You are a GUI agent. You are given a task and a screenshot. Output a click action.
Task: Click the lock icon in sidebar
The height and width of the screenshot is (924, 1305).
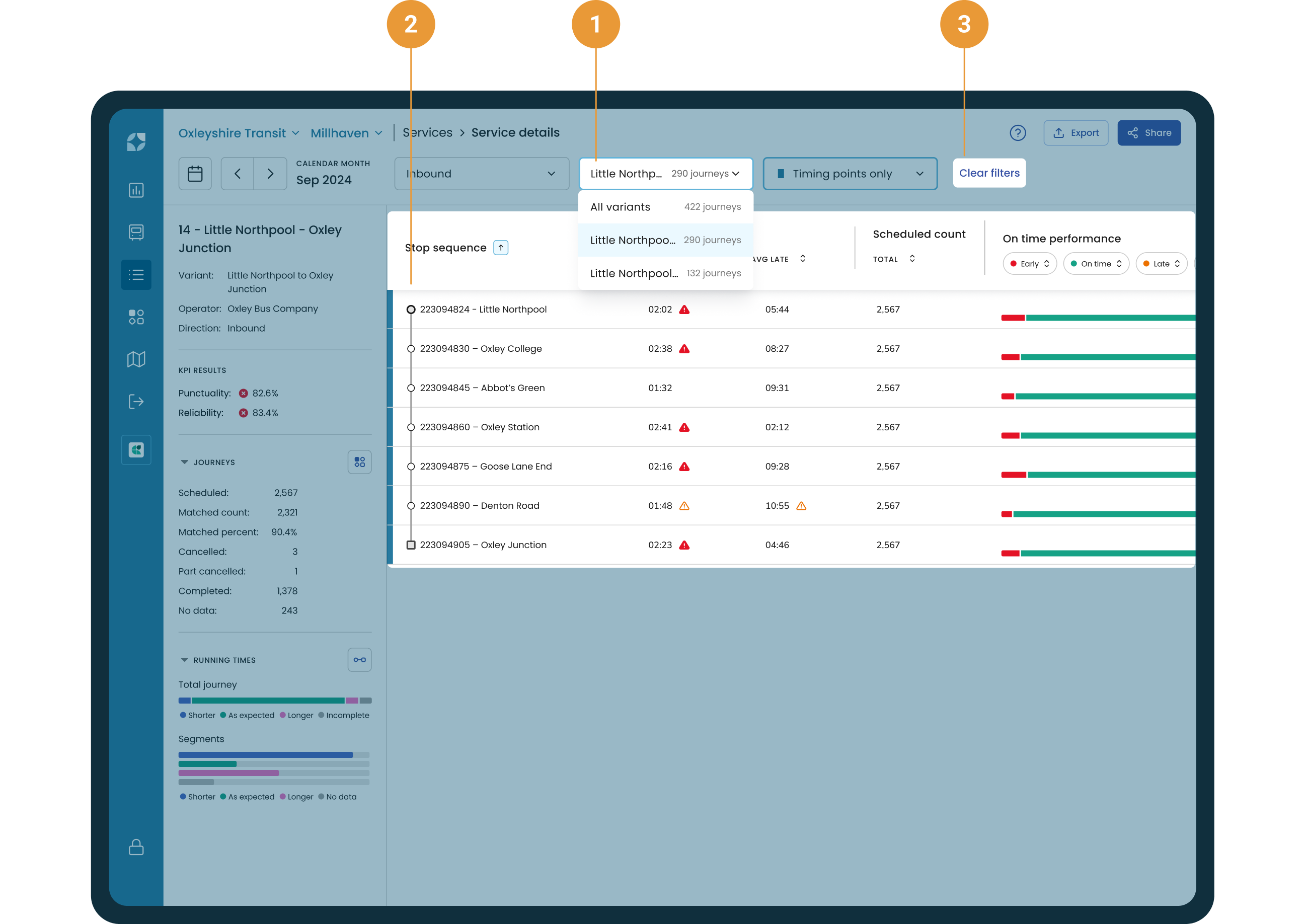[136, 846]
